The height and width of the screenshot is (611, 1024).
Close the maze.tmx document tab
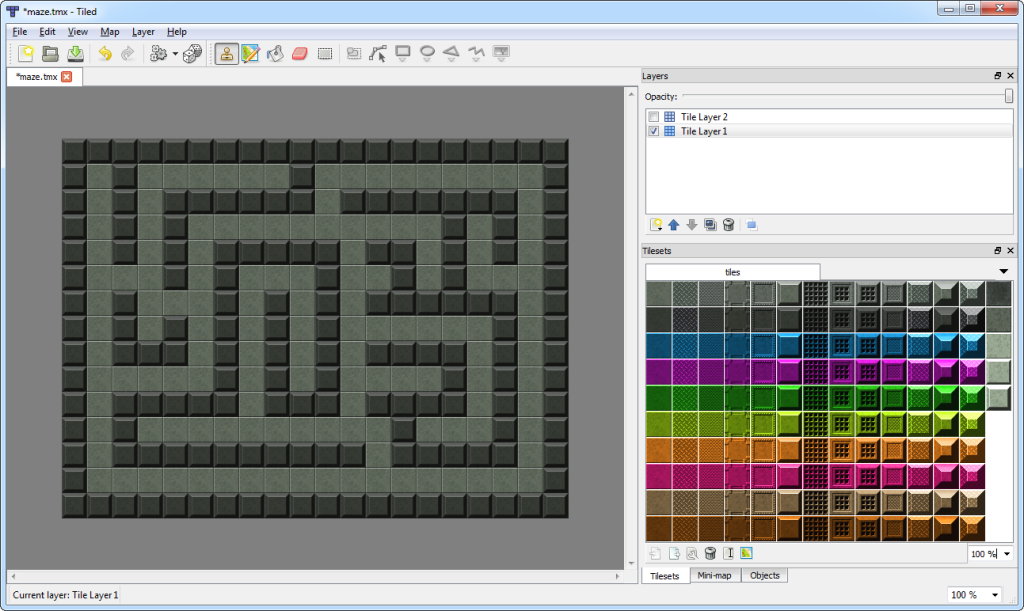(67, 77)
